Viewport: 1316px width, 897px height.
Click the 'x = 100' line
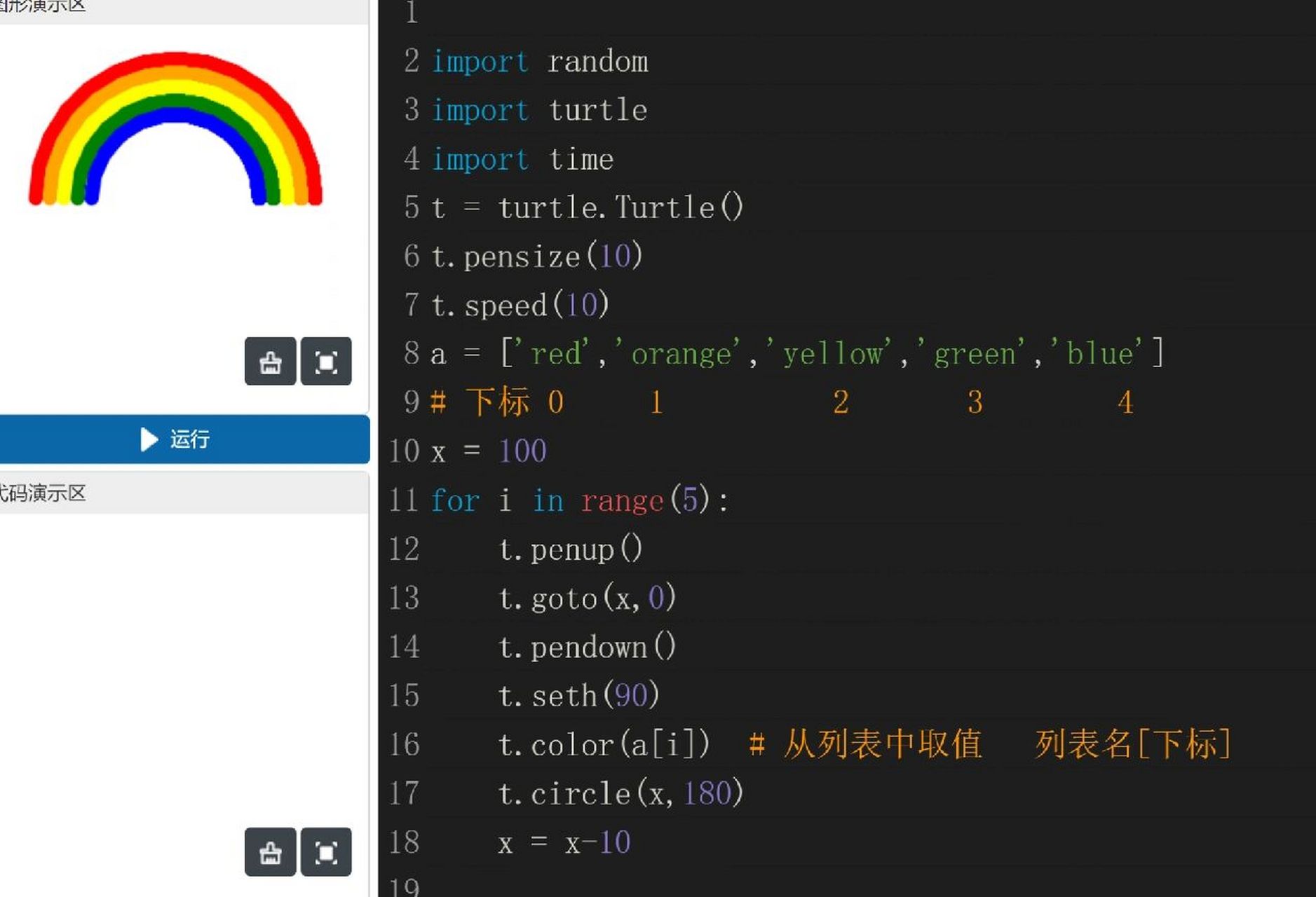coord(489,451)
